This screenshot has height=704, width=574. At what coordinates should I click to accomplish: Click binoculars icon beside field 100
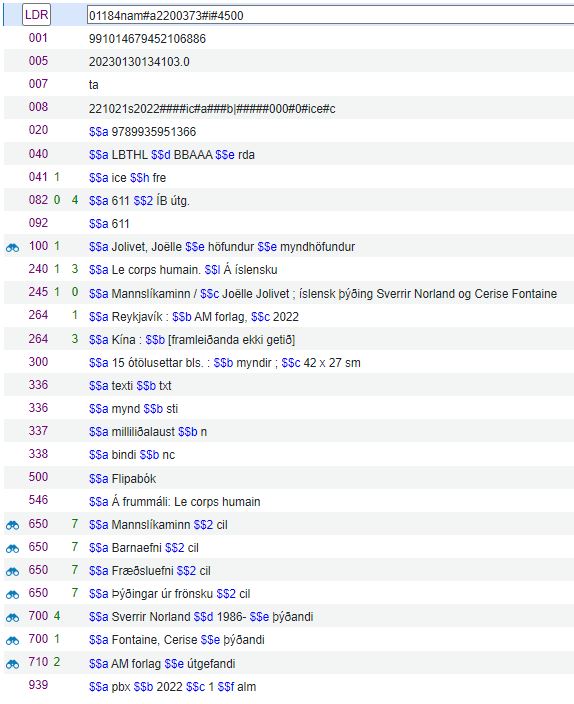(x=12, y=247)
